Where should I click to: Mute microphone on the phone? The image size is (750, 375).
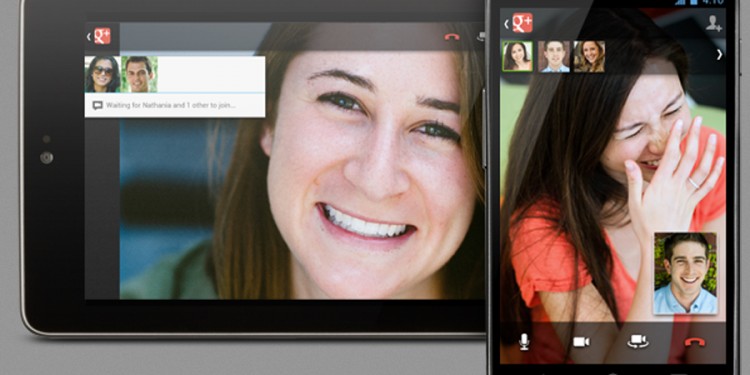tap(524, 342)
